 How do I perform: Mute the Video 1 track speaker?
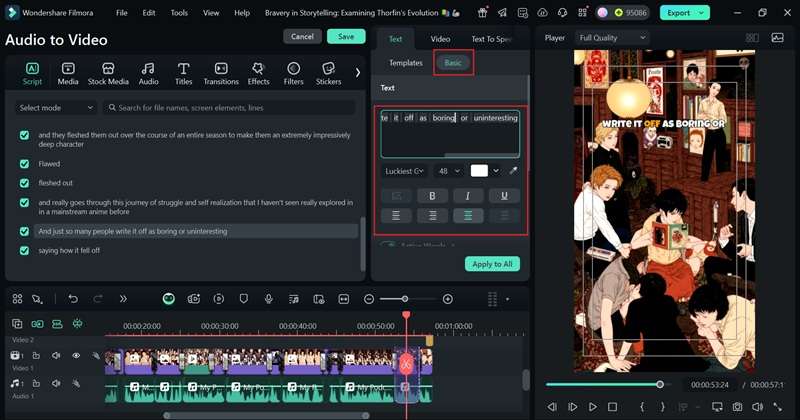pos(56,356)
